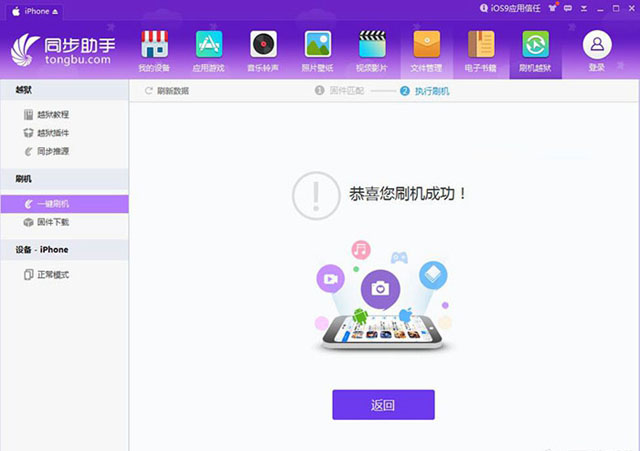This screenshot has width=640, height=451.
Task: Select the iPhone device tab in the title bar
Action: pyautogui.click(x=35, y=11)
